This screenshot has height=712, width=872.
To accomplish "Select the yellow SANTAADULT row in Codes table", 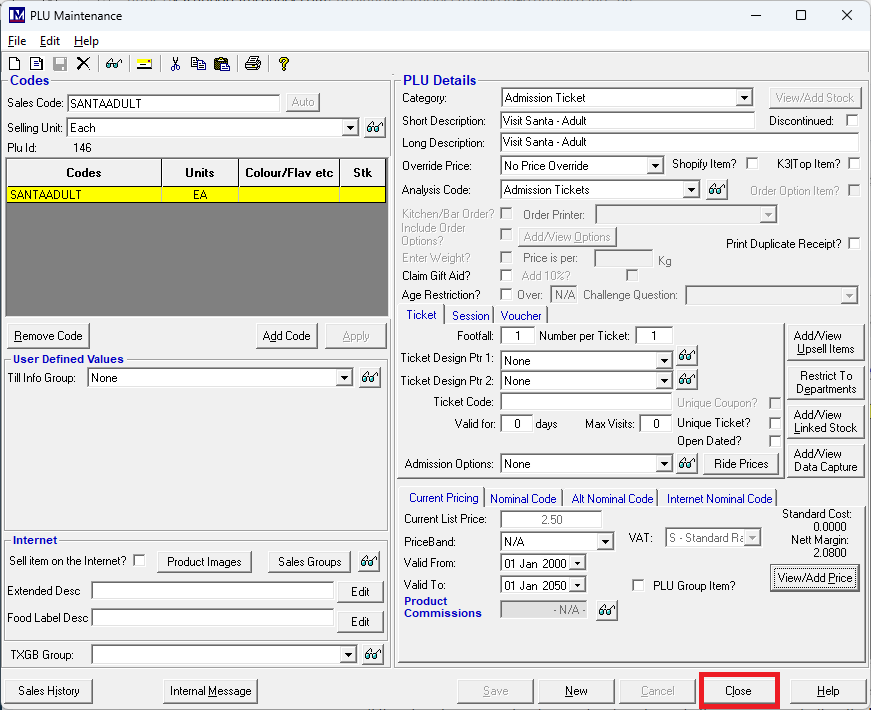I will coord(195,195).
